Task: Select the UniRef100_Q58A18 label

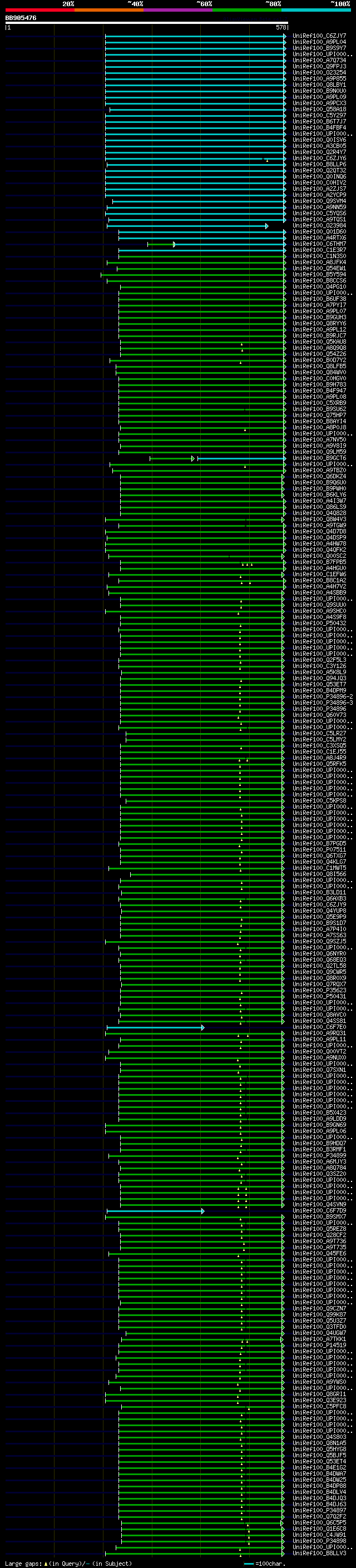Action: [319, 110]
